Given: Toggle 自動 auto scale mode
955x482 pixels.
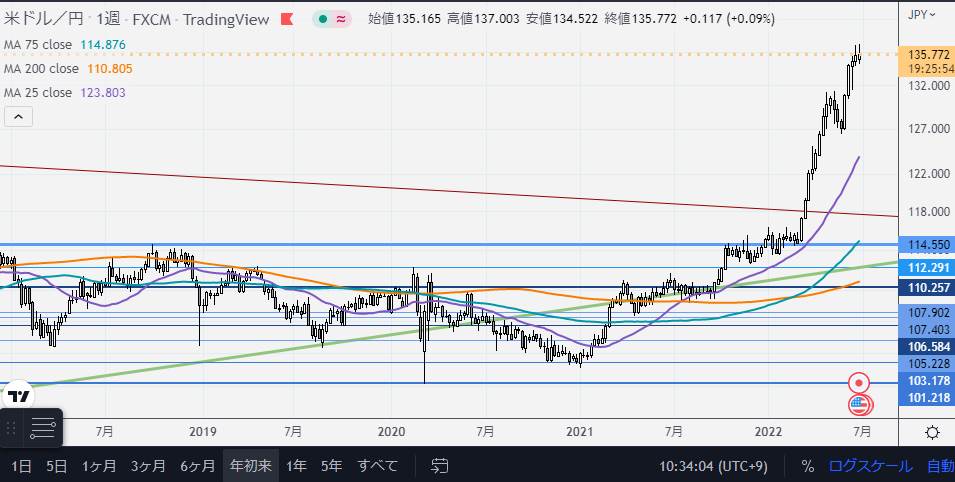Looking at the screenshot, I should [940, 466].
